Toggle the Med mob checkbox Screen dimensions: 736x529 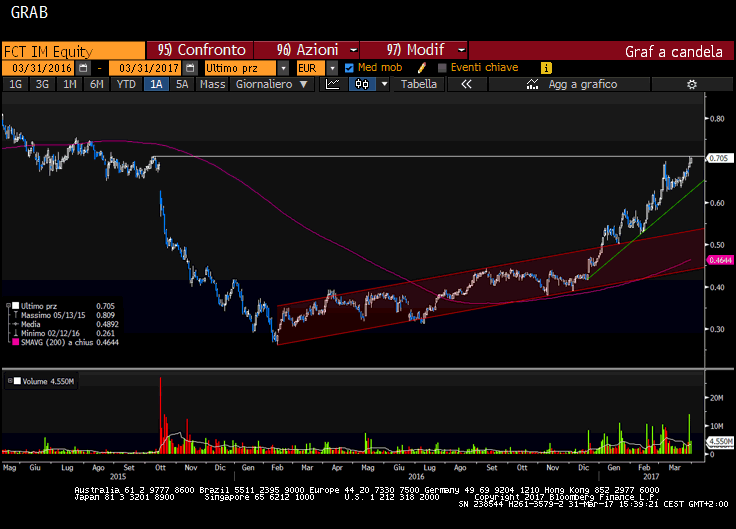[349, 68]
